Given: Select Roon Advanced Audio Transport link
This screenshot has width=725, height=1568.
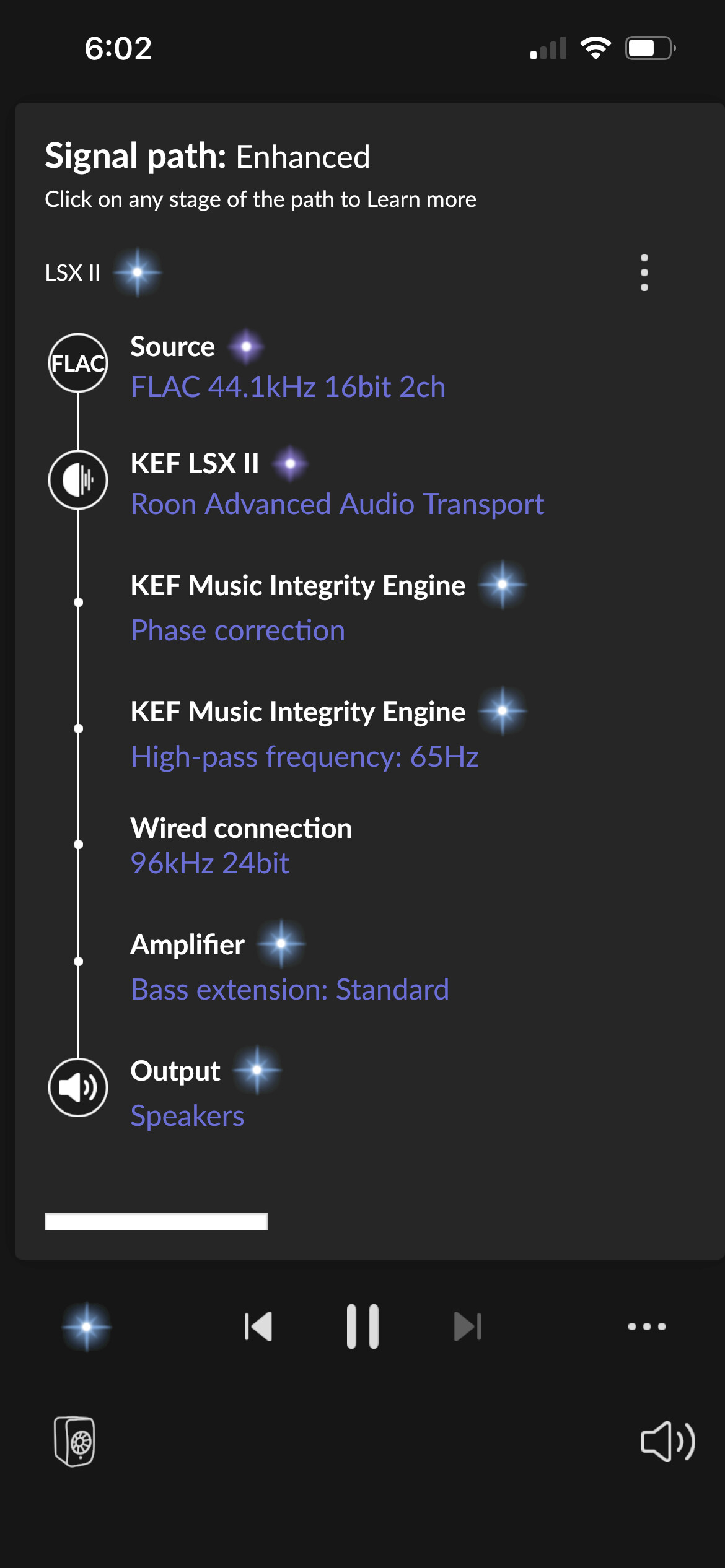Looking at the screenshot, I should click(338, 504).
